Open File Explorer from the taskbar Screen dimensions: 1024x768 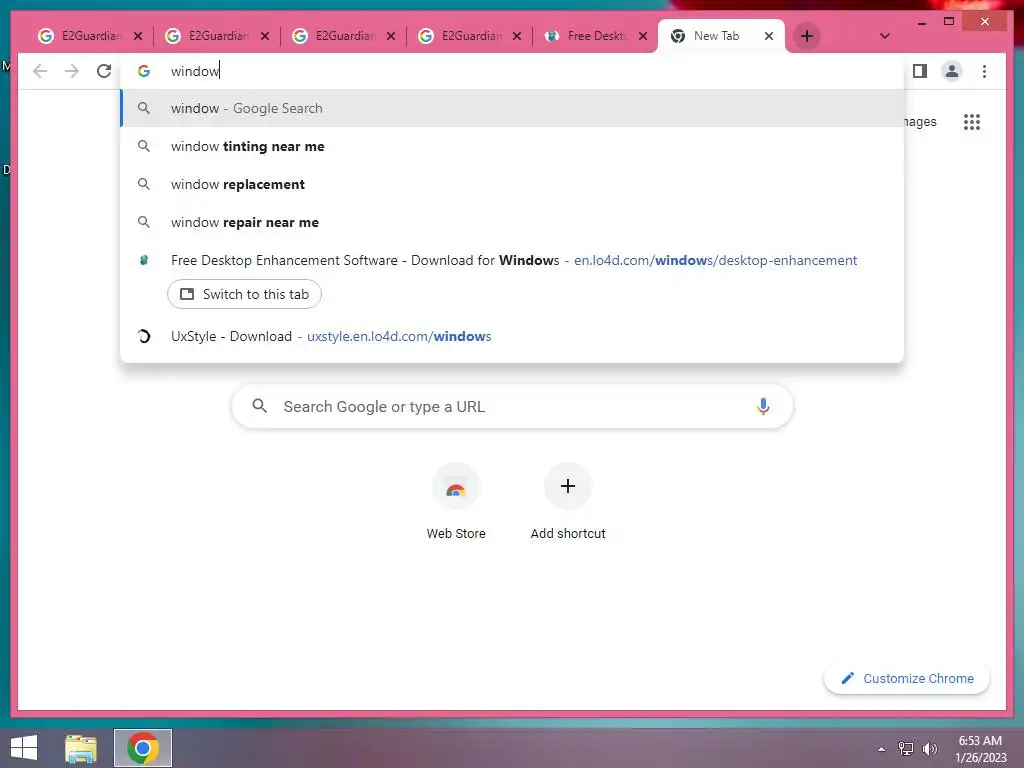click(x=81, y=748)
